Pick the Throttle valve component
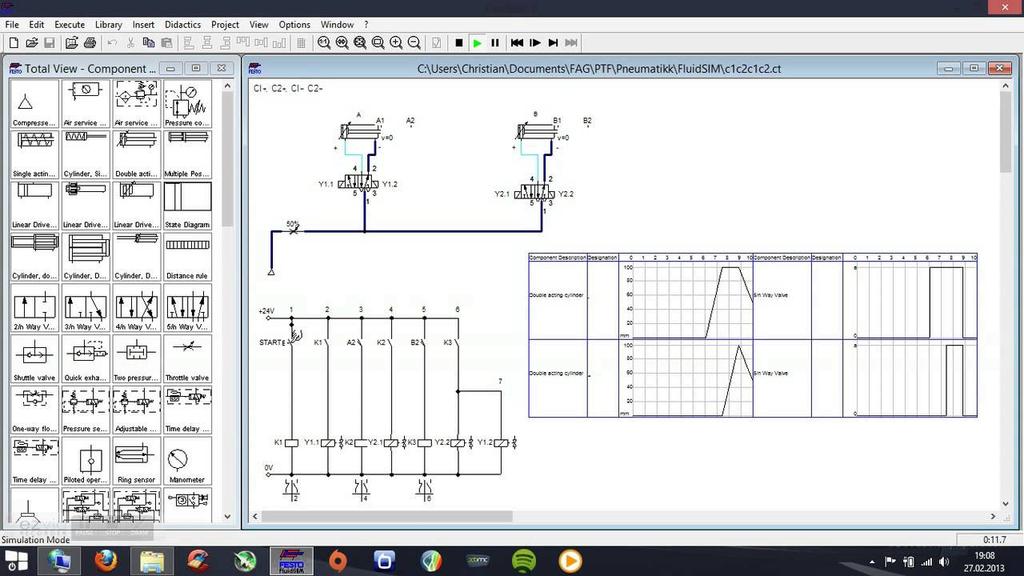Screen dimensions: 1024x576 tap(187, 359)
